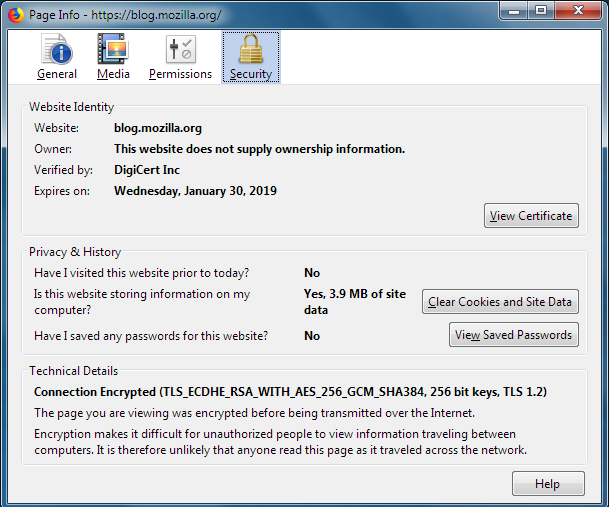
Task: Click View Certificate button
Action: 531,216
